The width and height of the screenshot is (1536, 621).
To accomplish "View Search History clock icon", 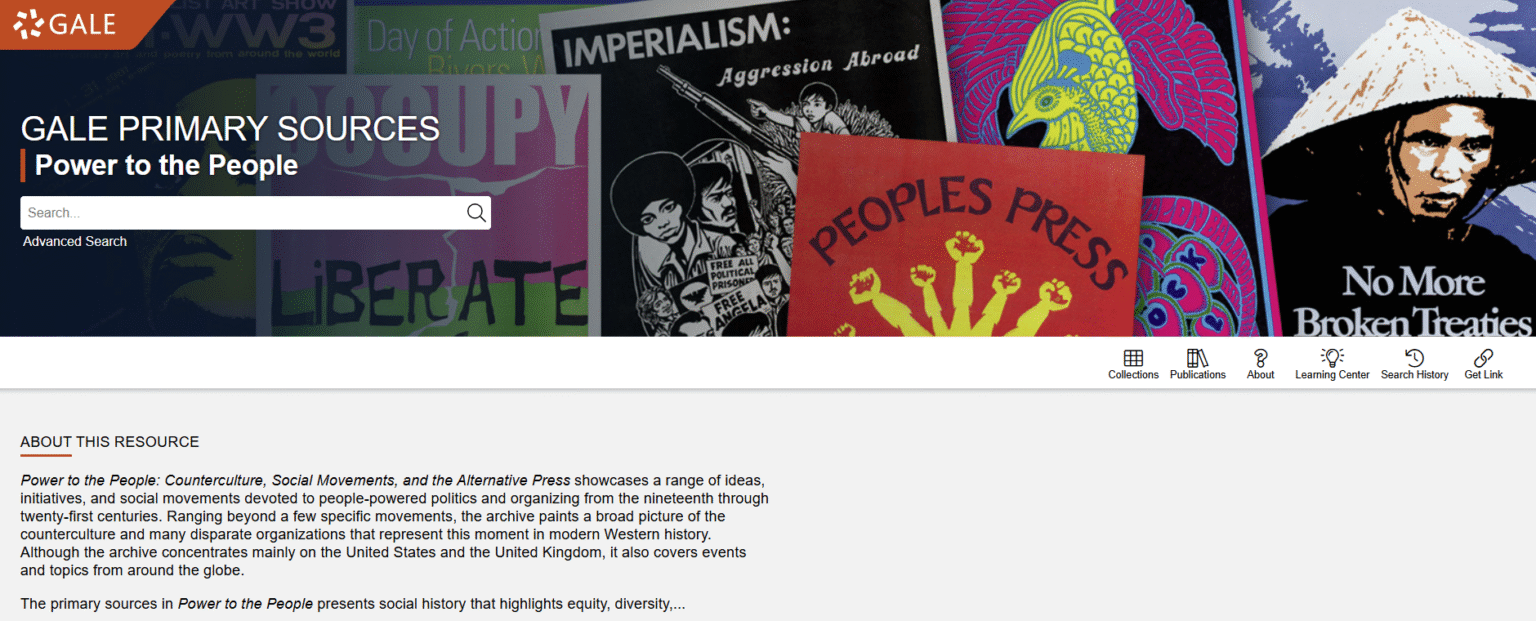I will pyautogui.click(x=1414, y=358).
